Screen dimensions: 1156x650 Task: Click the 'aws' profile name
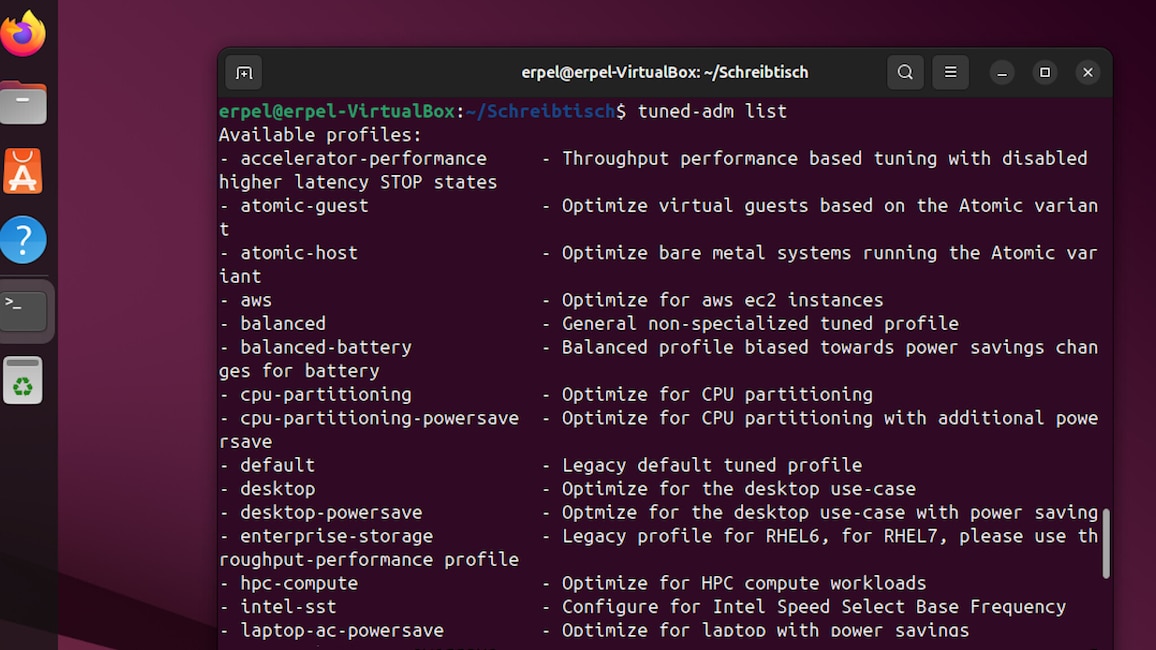tap(256, 300)
